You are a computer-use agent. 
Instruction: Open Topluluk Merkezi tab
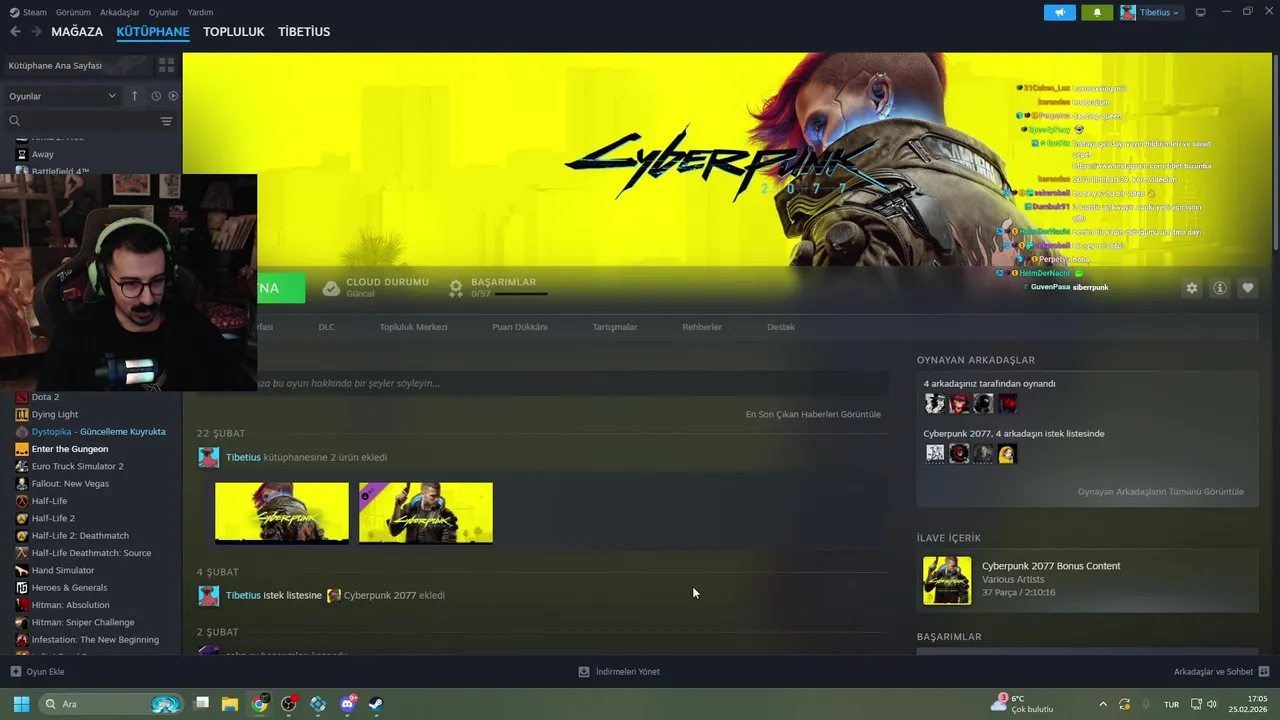tap(413, 327)
